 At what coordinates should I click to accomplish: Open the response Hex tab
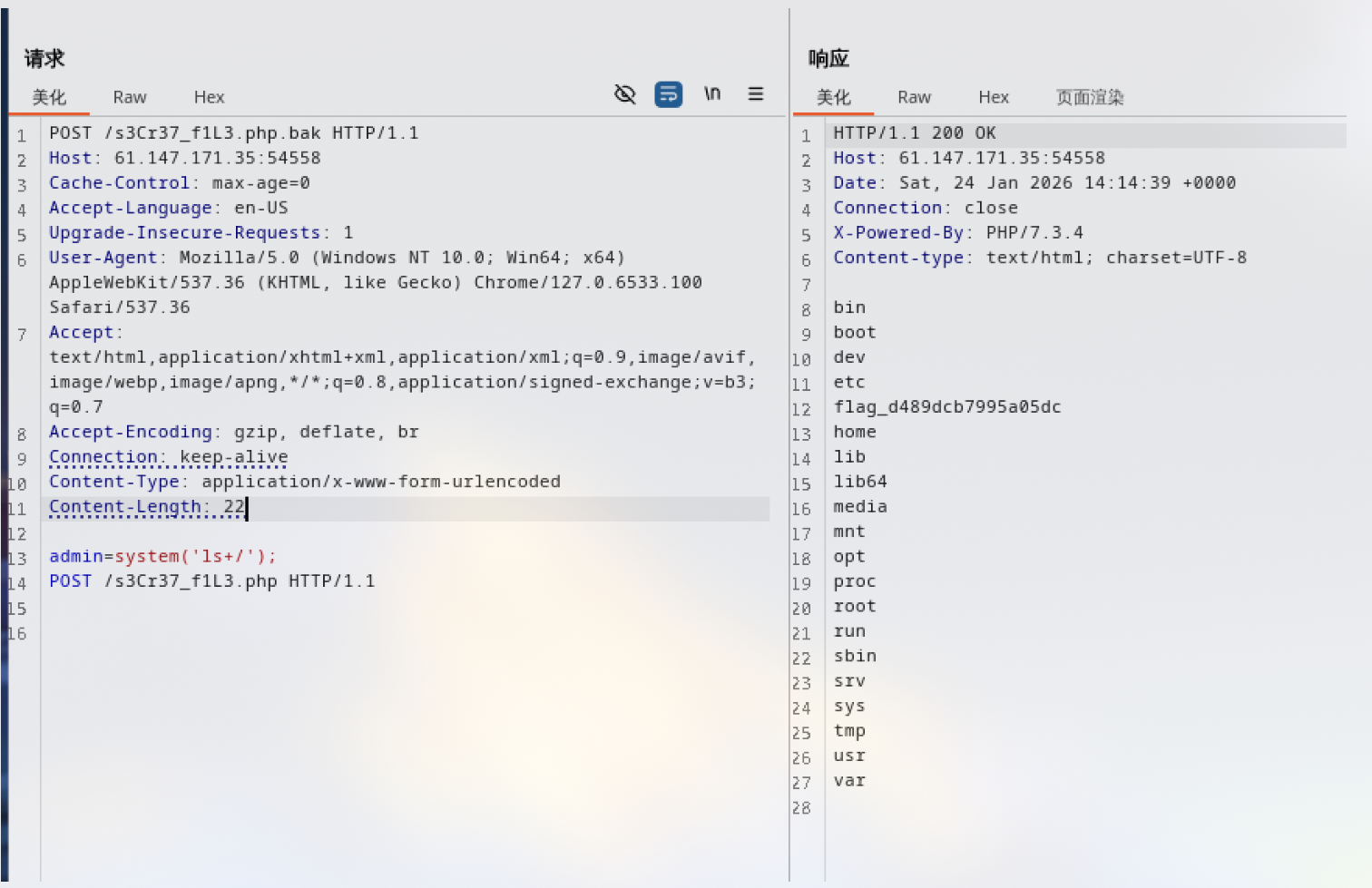pos(994,97)
